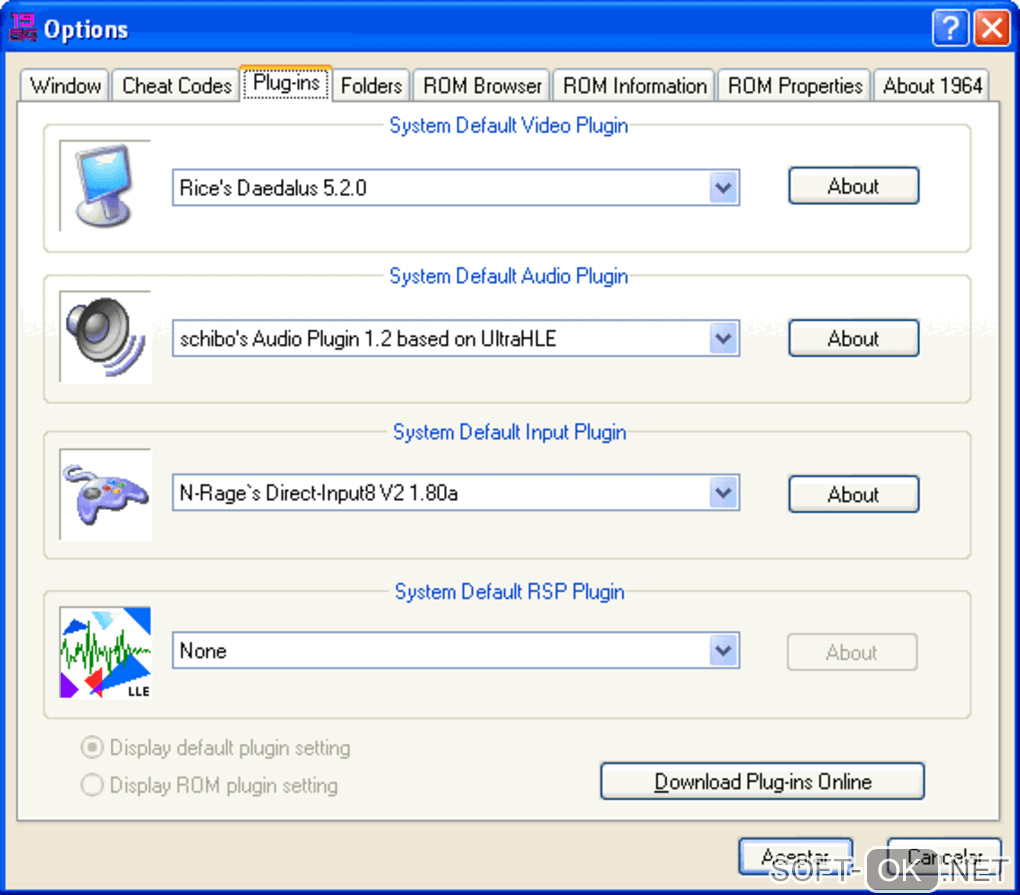Image resolution: width=1020 pixels, height=895 pixels.
Task: Click the Aceptar button
Action: pyautogui.click(x=796, y=857)
